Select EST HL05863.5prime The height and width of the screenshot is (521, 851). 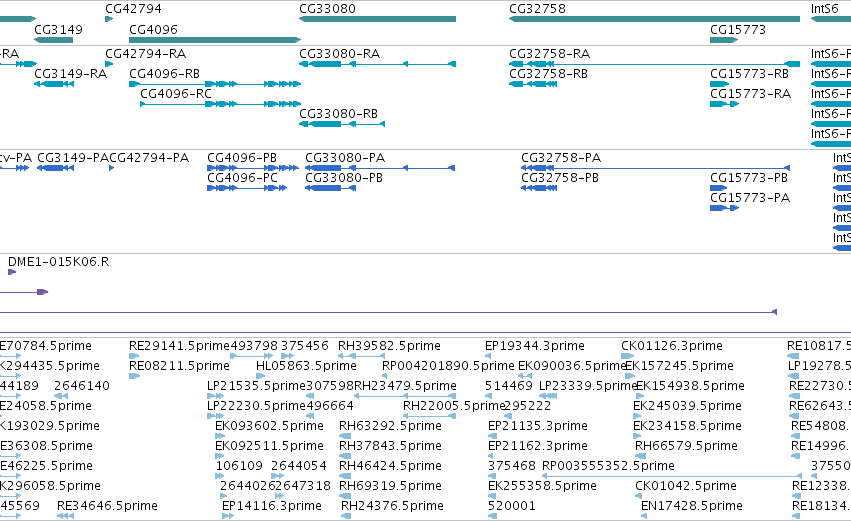306,366
